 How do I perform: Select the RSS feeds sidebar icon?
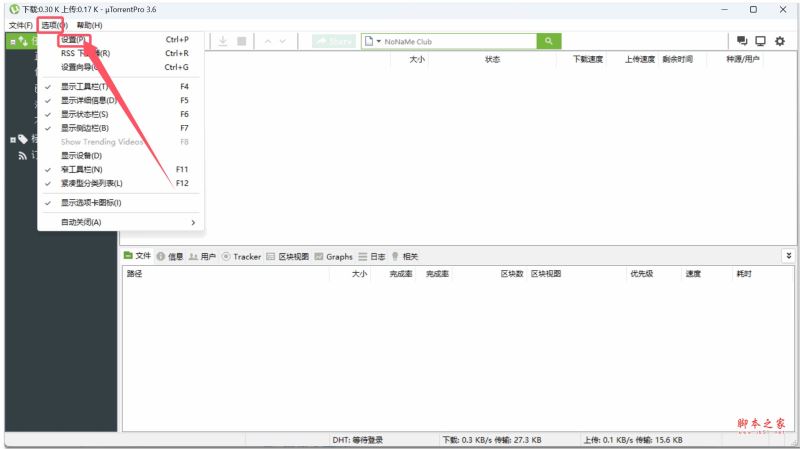(x=23, y=156)
